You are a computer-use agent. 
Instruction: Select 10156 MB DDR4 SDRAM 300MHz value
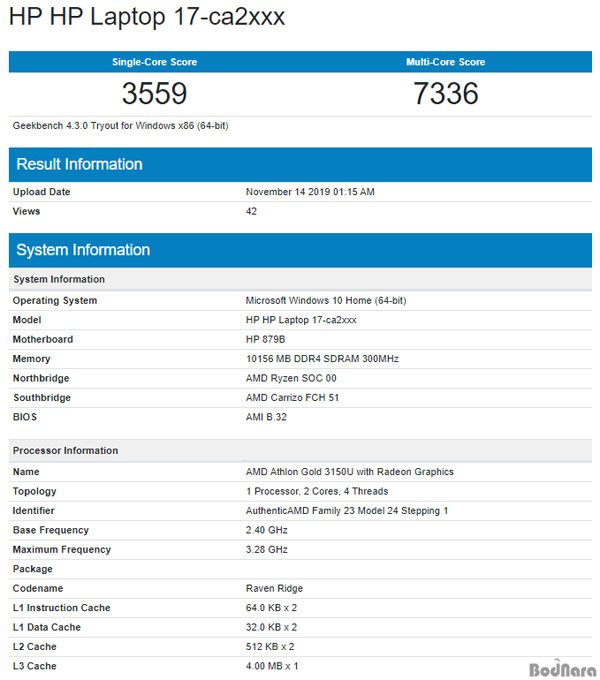[x=322, y=359]
